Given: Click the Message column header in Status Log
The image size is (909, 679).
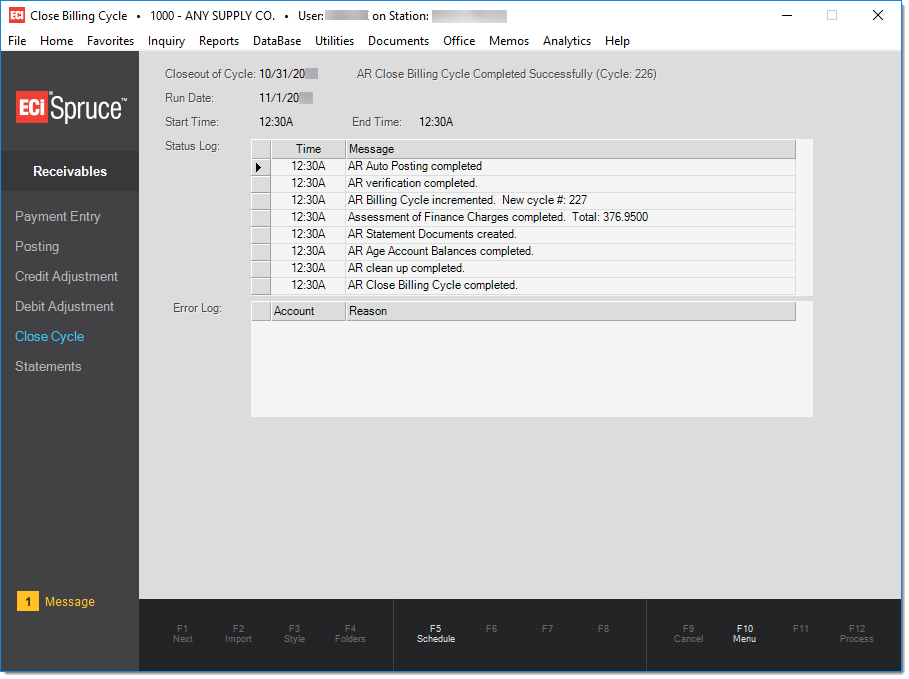Looking at the screenshot, I should coord(570,149).
